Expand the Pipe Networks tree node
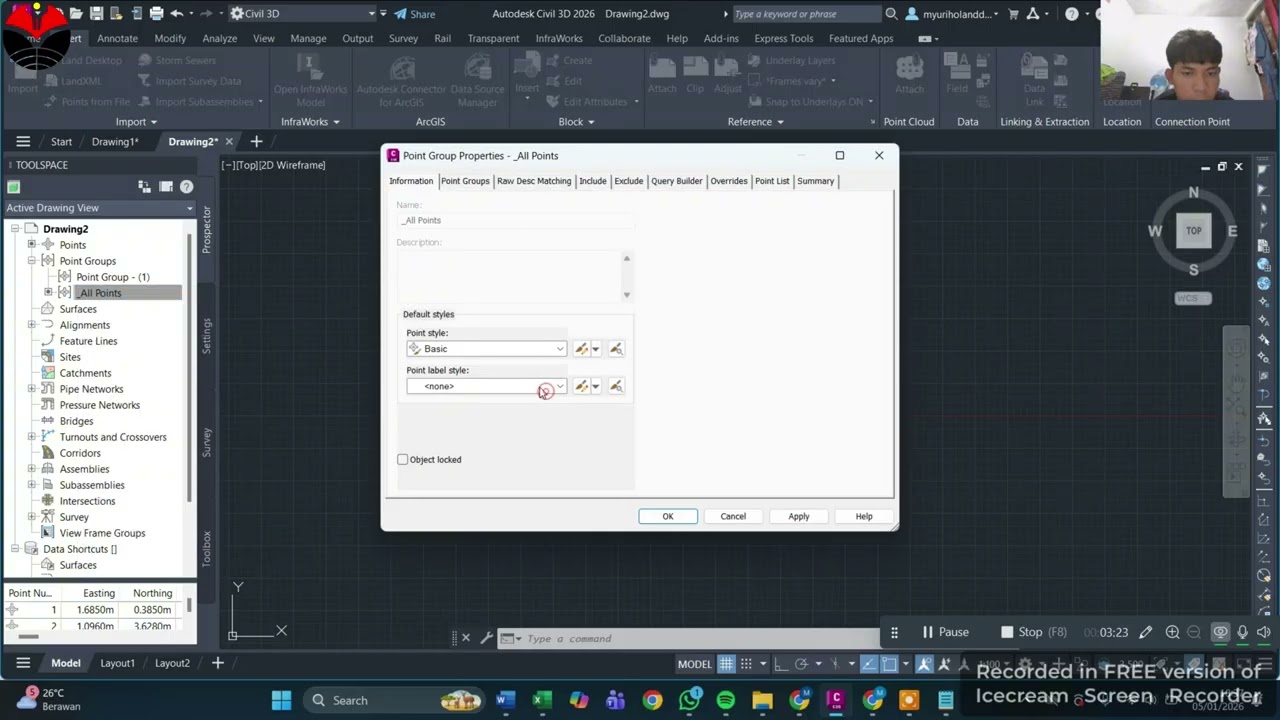The image size is (1280, 720). click(32, 389)
